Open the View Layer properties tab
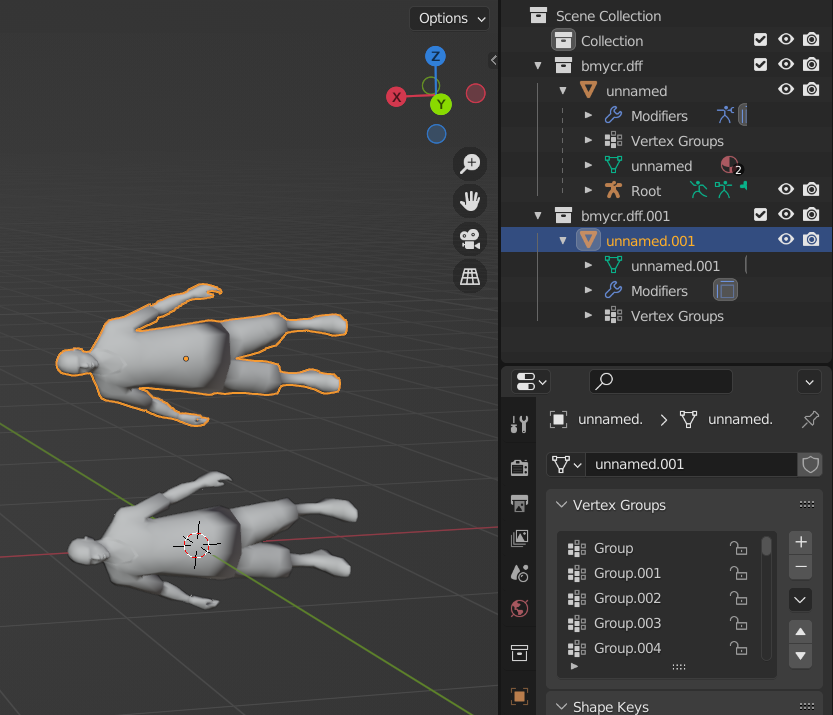Viewport: 833px width, 715px height. coord(519,538)
